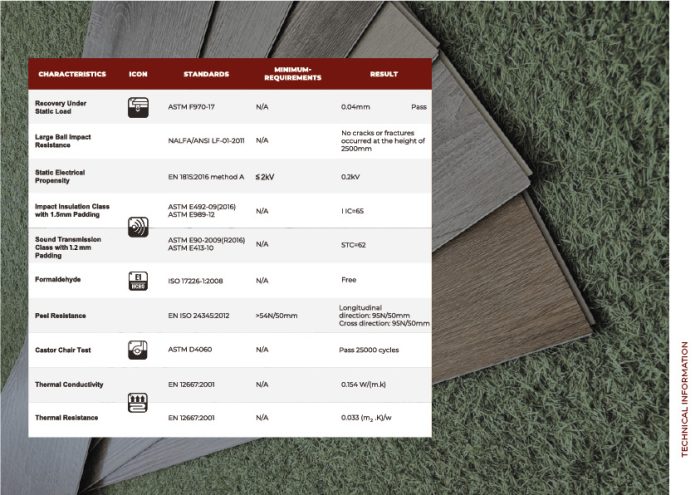
Task: Click the CHARACTERISTICS column header
Action: point(72,74)
